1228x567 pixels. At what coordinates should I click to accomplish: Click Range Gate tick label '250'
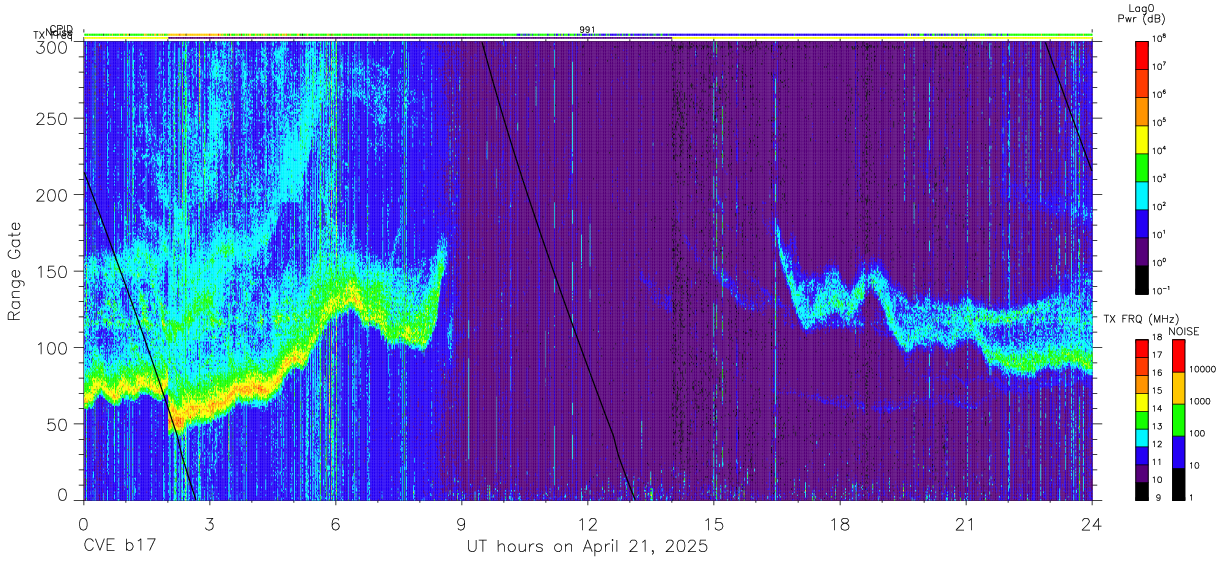54,119
